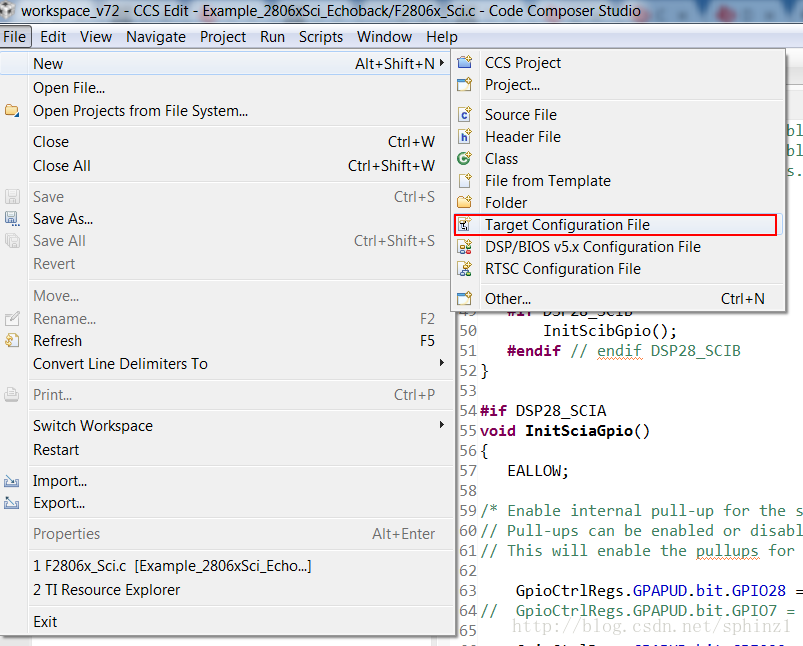Click the RTSC Configuration File icon
This screenshot has height=646, width=803.
coord(464,268)
